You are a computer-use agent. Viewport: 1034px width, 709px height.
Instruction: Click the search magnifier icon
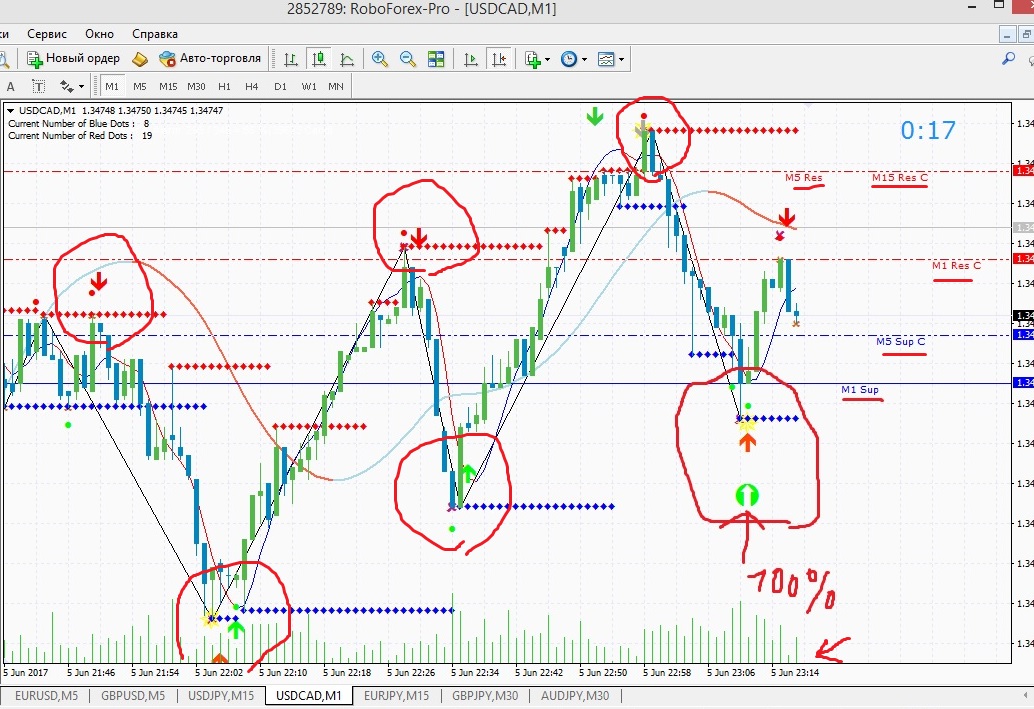coord(1008,59)
